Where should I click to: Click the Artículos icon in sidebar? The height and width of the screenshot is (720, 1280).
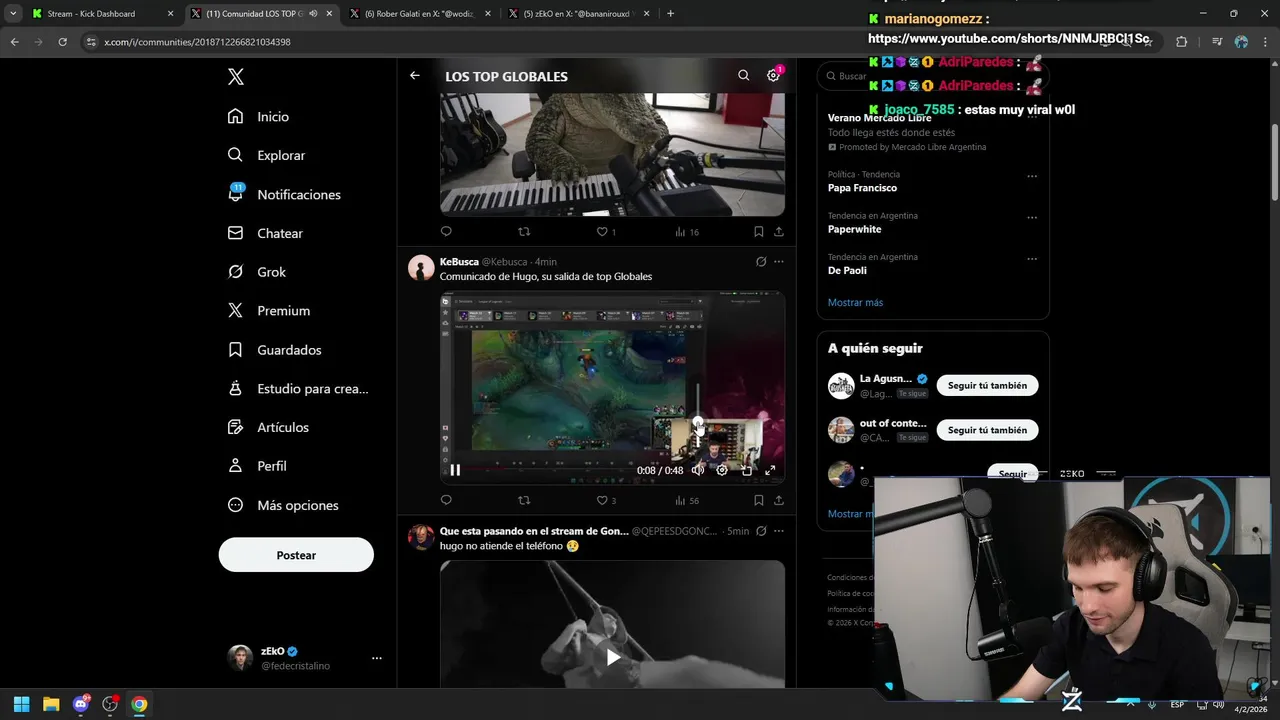point(235,427)
